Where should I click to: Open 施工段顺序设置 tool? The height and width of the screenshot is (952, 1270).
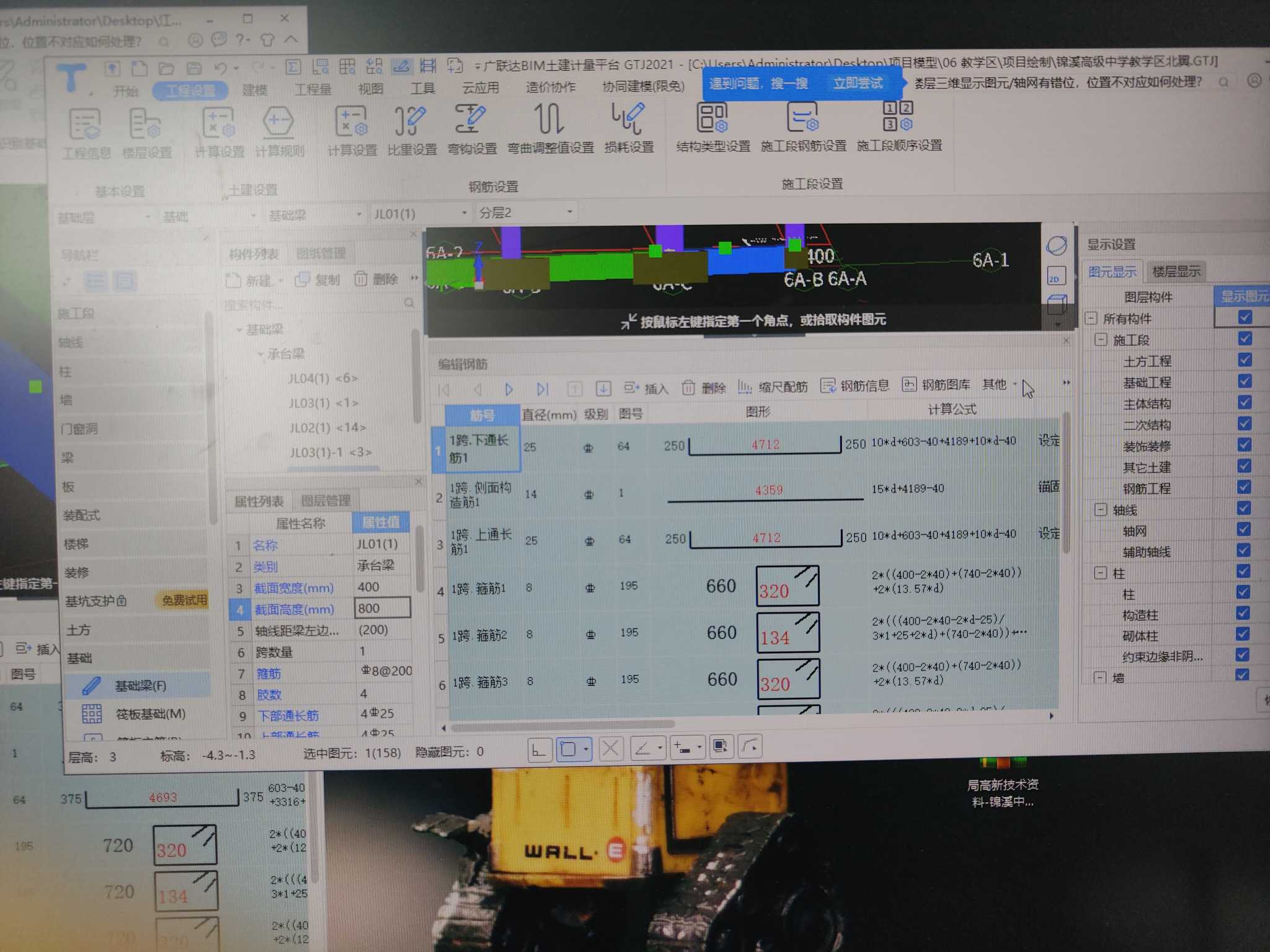899,126
